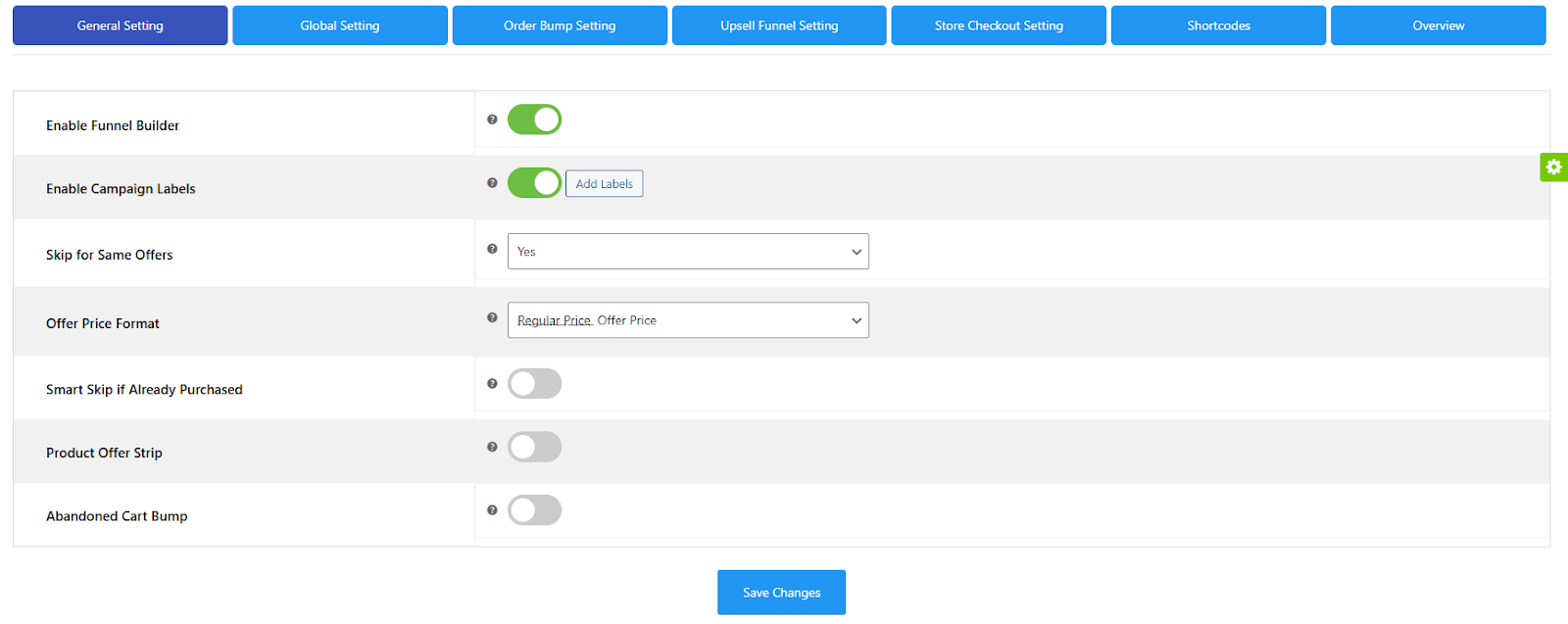Click help icon for Enable Campaign Labels
This screenshot has width=1568, height=624.
coord(492,183)
